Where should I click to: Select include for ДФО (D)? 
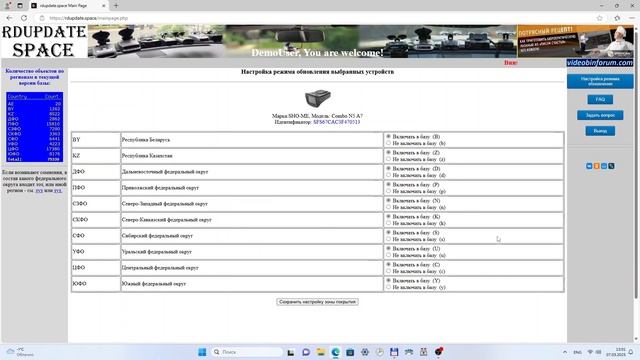point(388,168)
